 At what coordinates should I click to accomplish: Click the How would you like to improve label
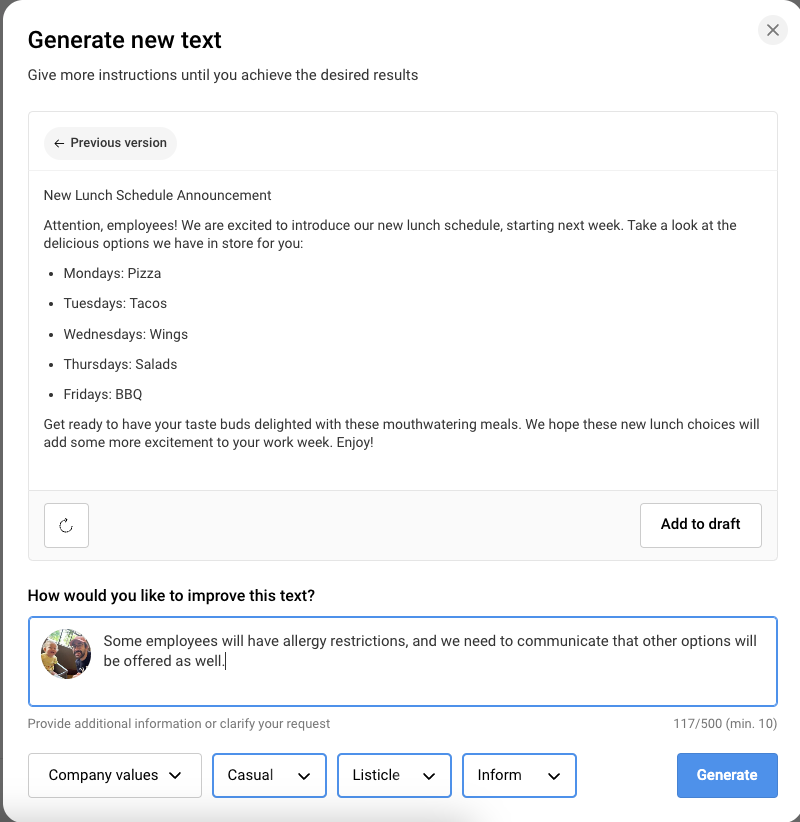tap(171, 596)
